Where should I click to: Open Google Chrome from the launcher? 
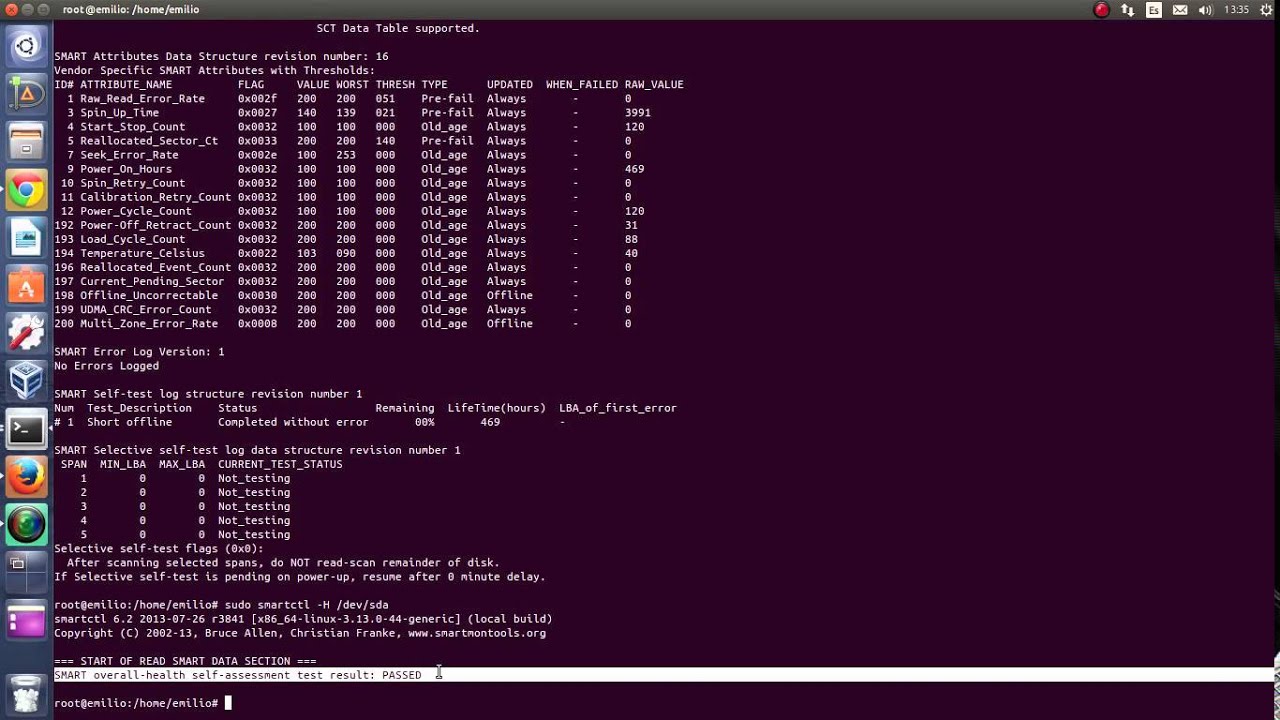click(x=27, y=190)
